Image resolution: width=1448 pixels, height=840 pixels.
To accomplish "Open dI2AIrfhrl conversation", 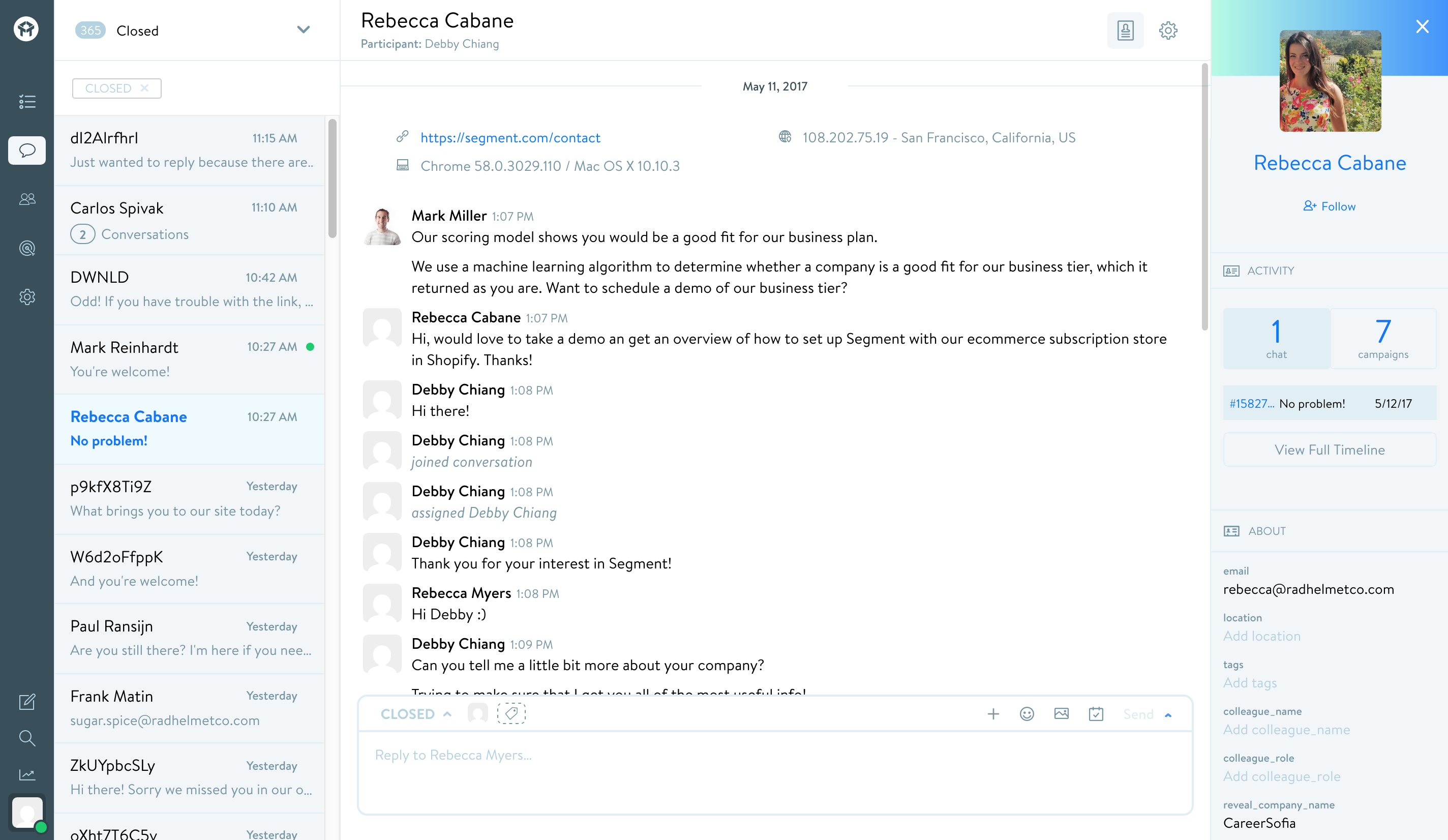I will click(x=190, y=150).
